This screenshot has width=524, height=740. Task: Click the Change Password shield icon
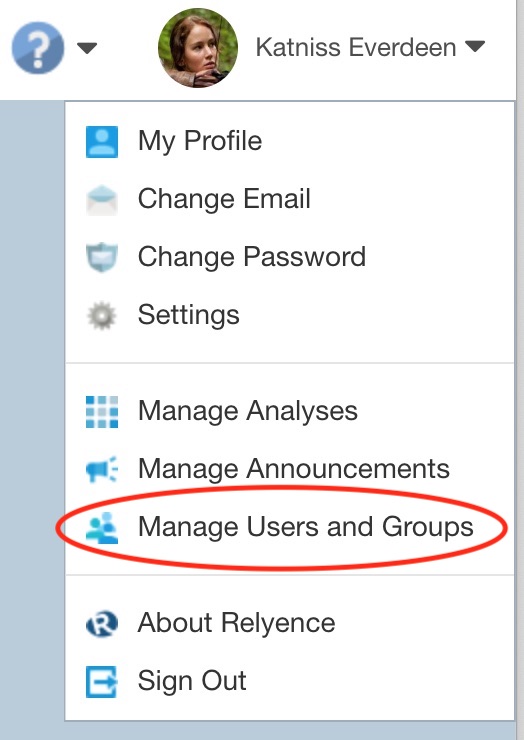(102, 257)
